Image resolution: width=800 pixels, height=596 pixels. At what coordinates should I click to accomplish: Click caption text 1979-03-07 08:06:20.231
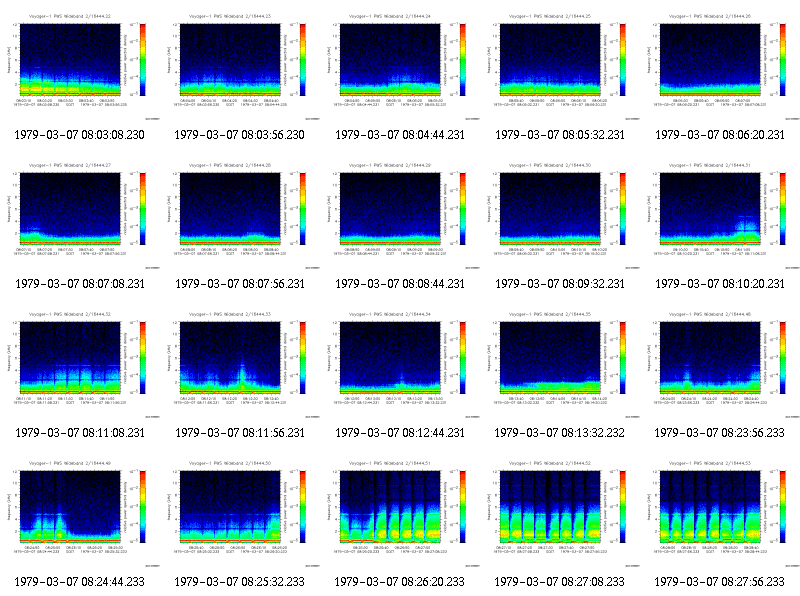(x=720, y=135)
